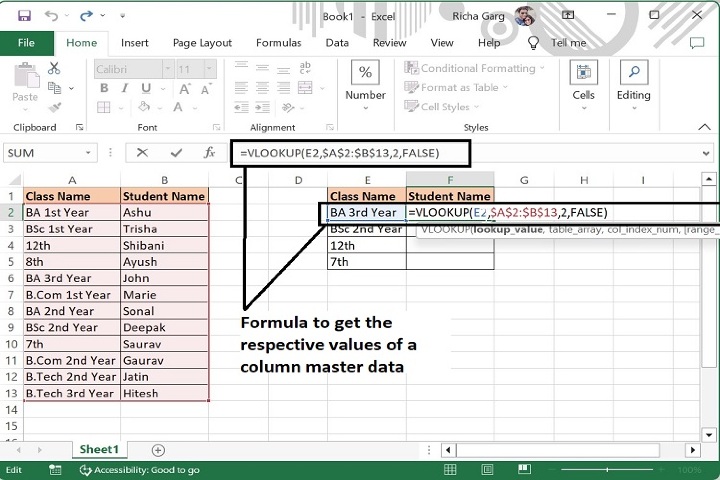
Task: Open the Cells group button
Action: (584, 85)
